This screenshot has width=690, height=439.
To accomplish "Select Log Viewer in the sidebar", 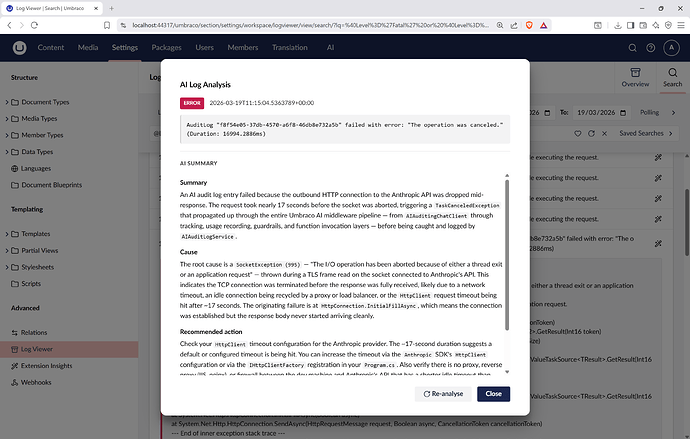I will pos(69,349).
